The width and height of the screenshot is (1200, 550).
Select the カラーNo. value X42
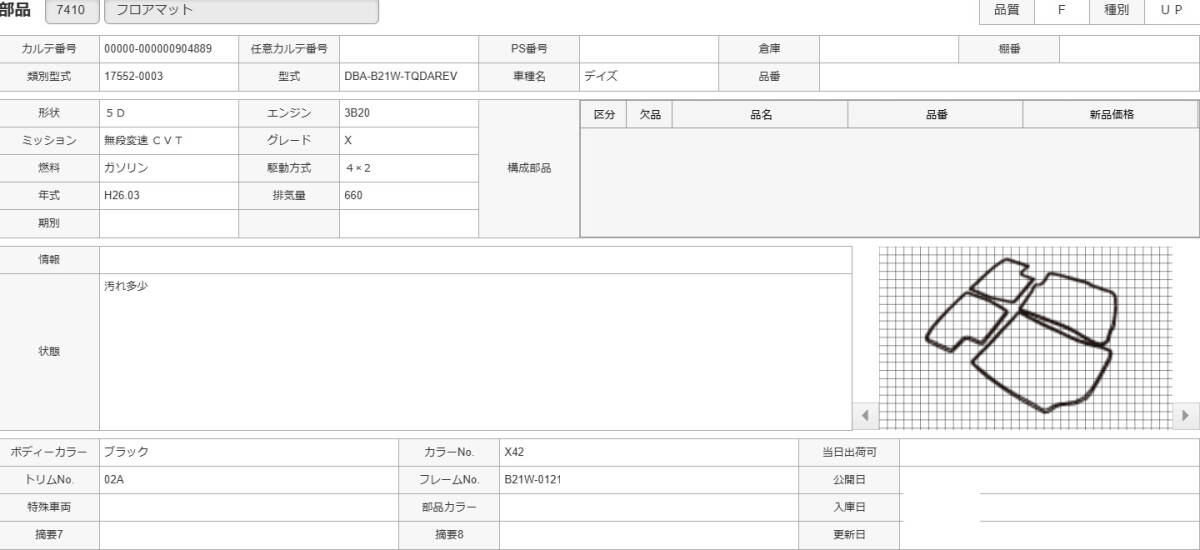pos(514,452)
